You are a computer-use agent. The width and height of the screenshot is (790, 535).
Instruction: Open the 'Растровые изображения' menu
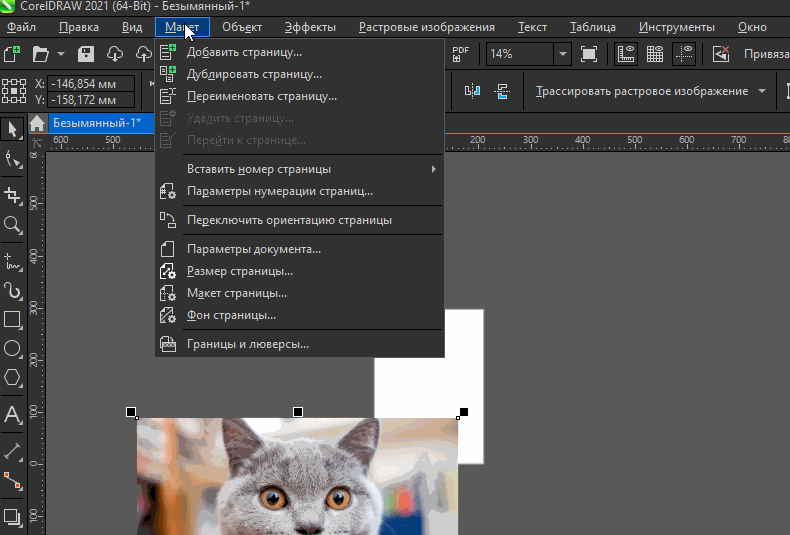[427, 27]
